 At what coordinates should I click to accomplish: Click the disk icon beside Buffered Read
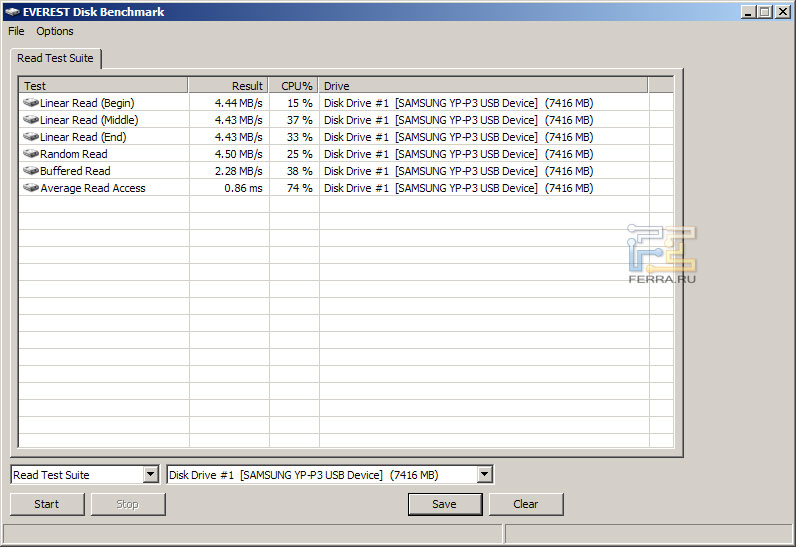[x=31, y=171]
